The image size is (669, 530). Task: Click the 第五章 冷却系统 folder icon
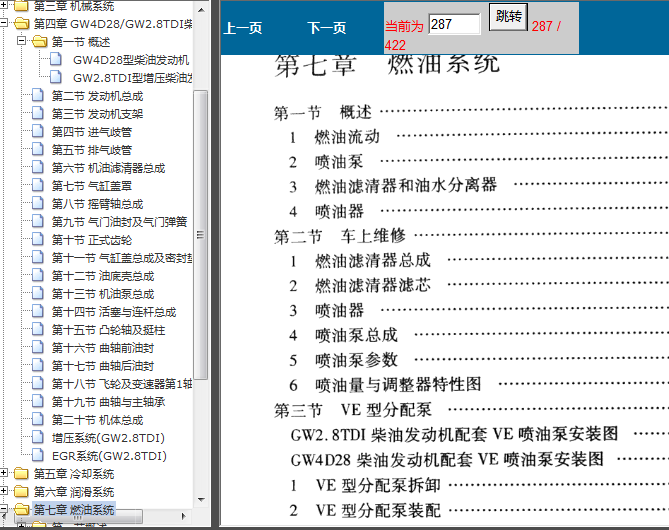pos(21,473)
